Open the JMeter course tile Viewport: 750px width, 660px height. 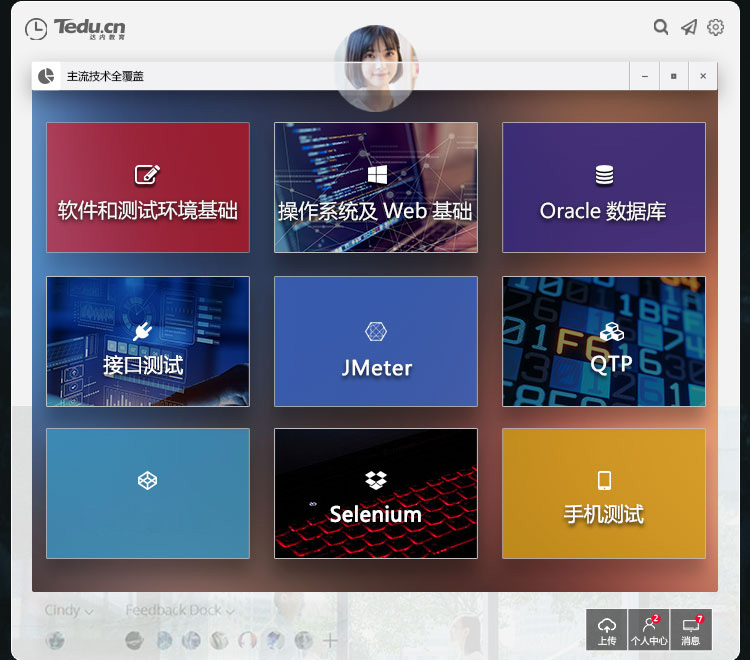(376, 341)
